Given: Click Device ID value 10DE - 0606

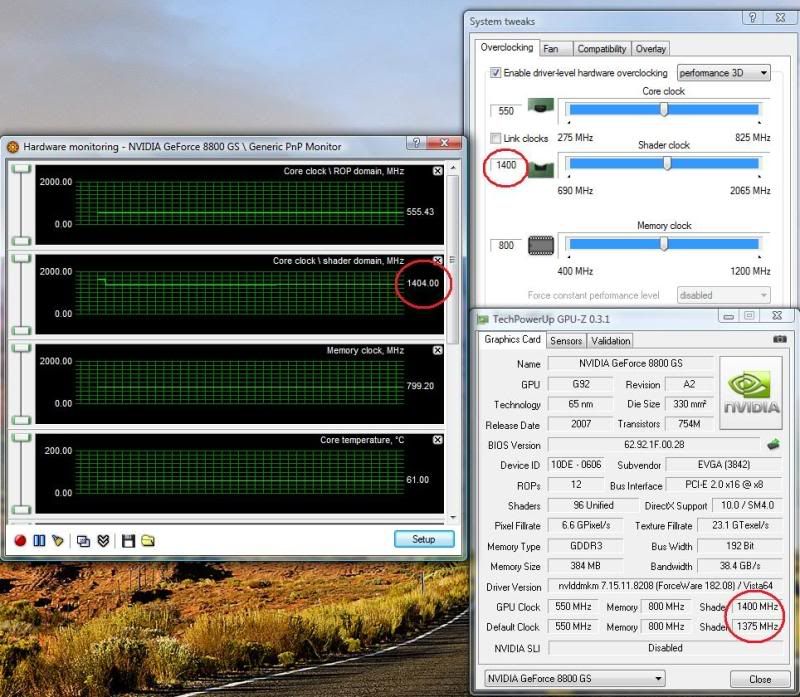Looking at the screenshot, I should click(x=576, y=465).
